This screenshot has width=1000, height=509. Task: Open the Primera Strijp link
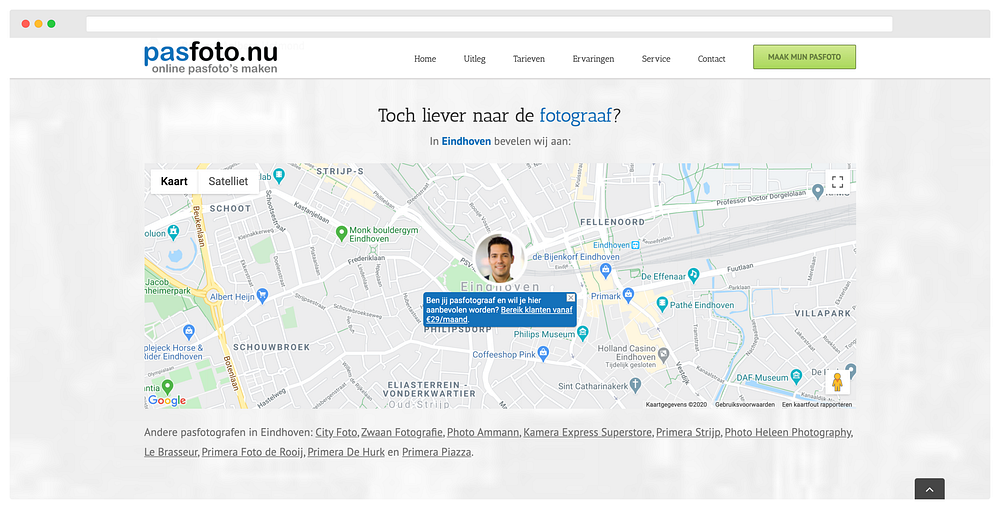(688, 432)
